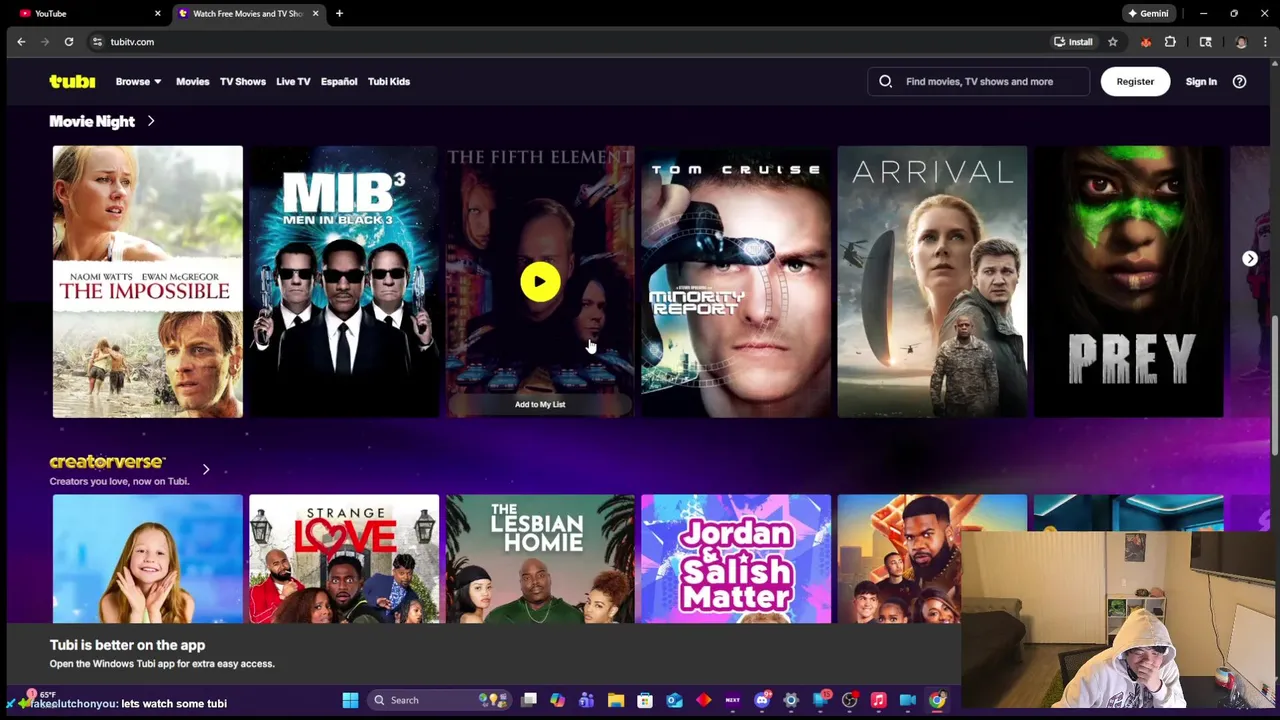Click the Register button
Image resolution: width=1280 pixels, height=720 pixels.
click(x=1135, y=82)
